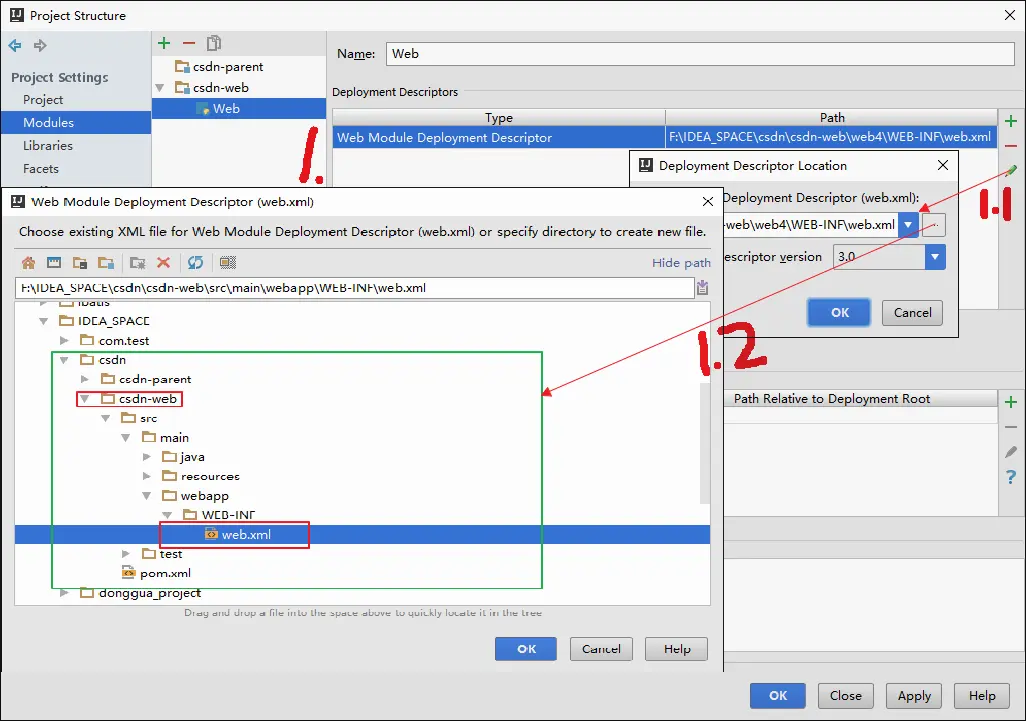Image resolution: width=1026 pixels, height=721 pixels.
Task: Collapse csdn-web in the modules list
Action: (x=160, y=88)
